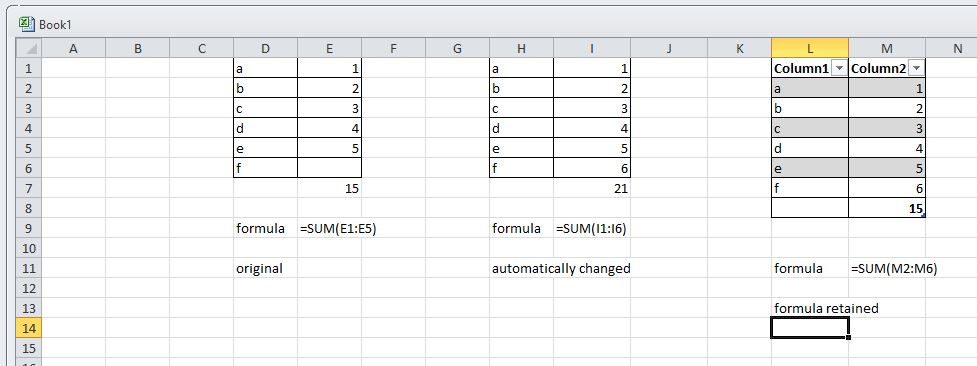Click the 'automatically changed' cell
The width and height of the screenshot is (977, 366).
coord(561,268)
